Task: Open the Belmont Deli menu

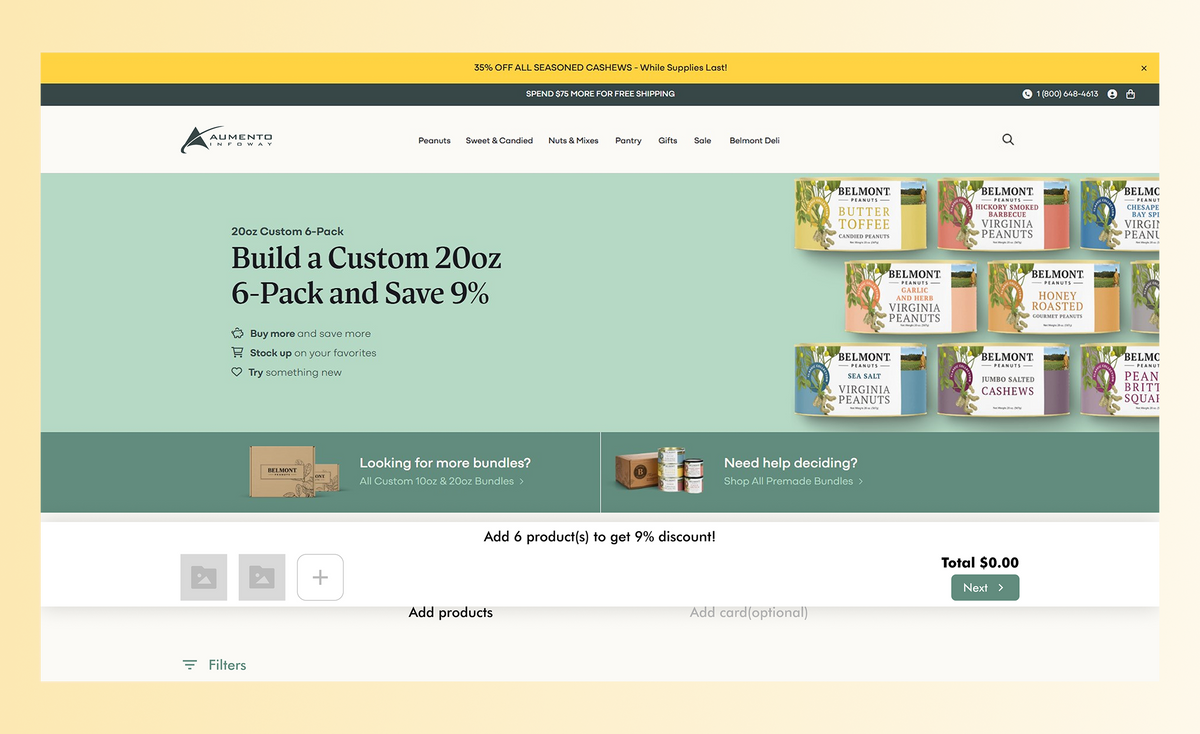Action: (x=754, y=141)
